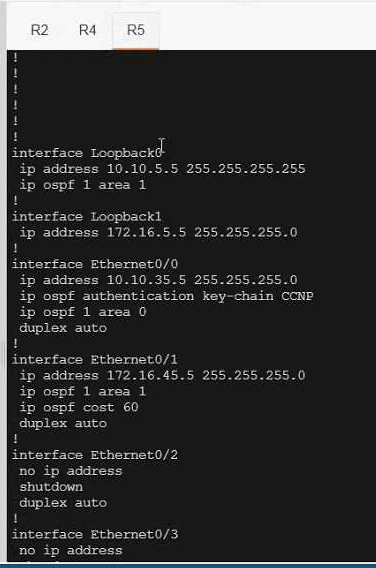Click the interface Ethernet0/1 line
The image size is (376, 568).
coord(95,360)
